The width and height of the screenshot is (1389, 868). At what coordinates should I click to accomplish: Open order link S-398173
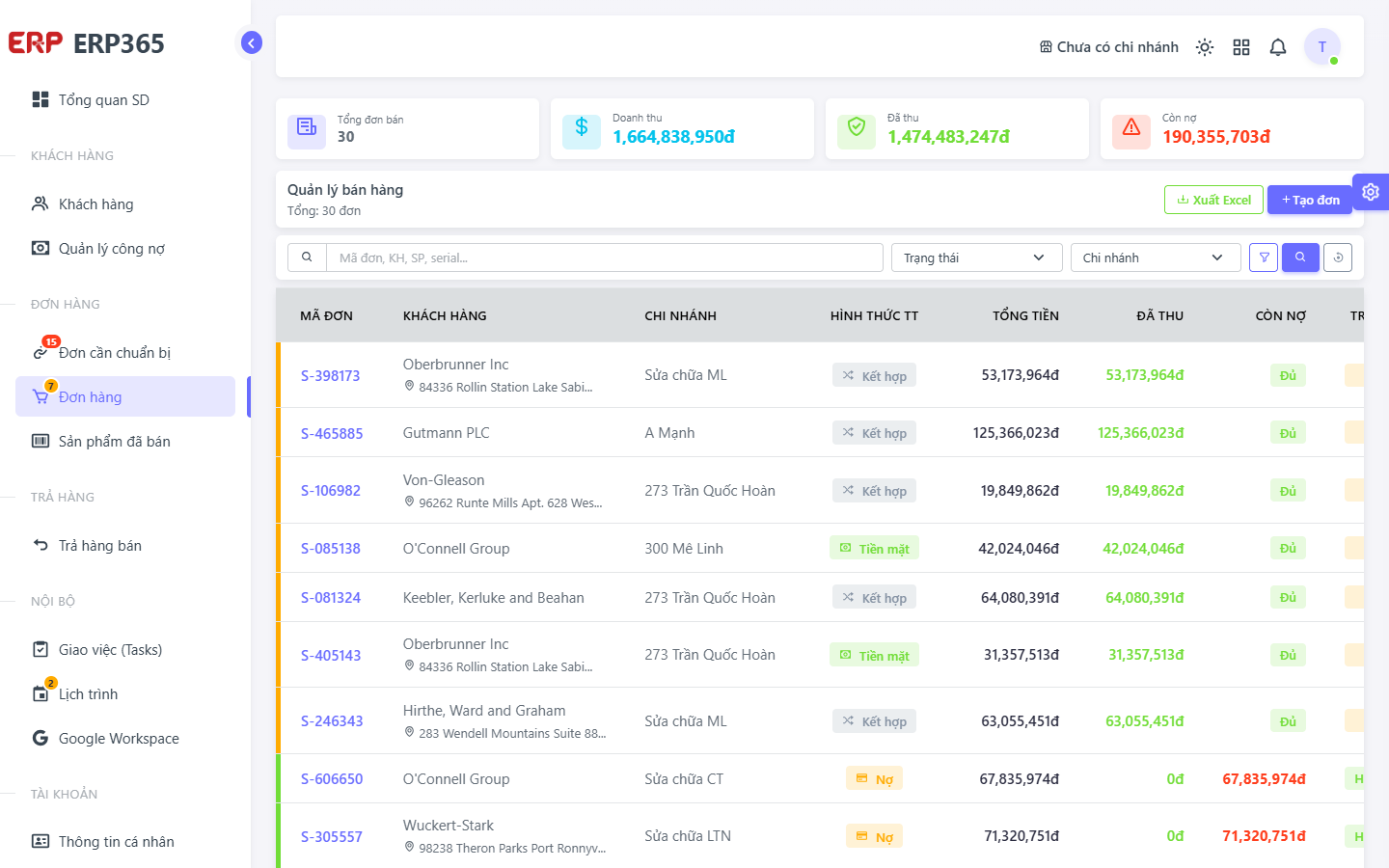(x=330, y=375)
